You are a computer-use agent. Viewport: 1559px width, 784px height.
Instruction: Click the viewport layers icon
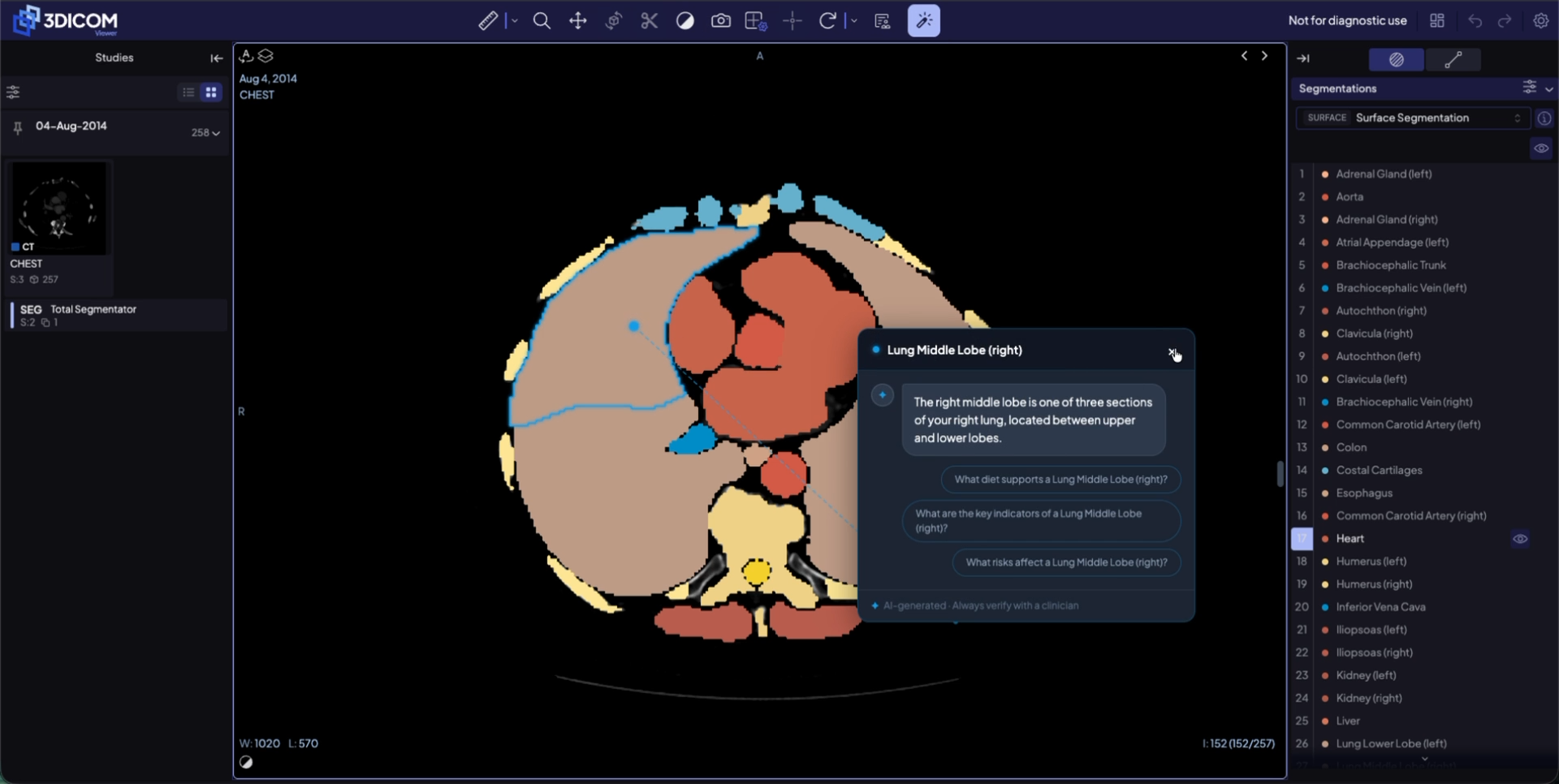point(266,56)
